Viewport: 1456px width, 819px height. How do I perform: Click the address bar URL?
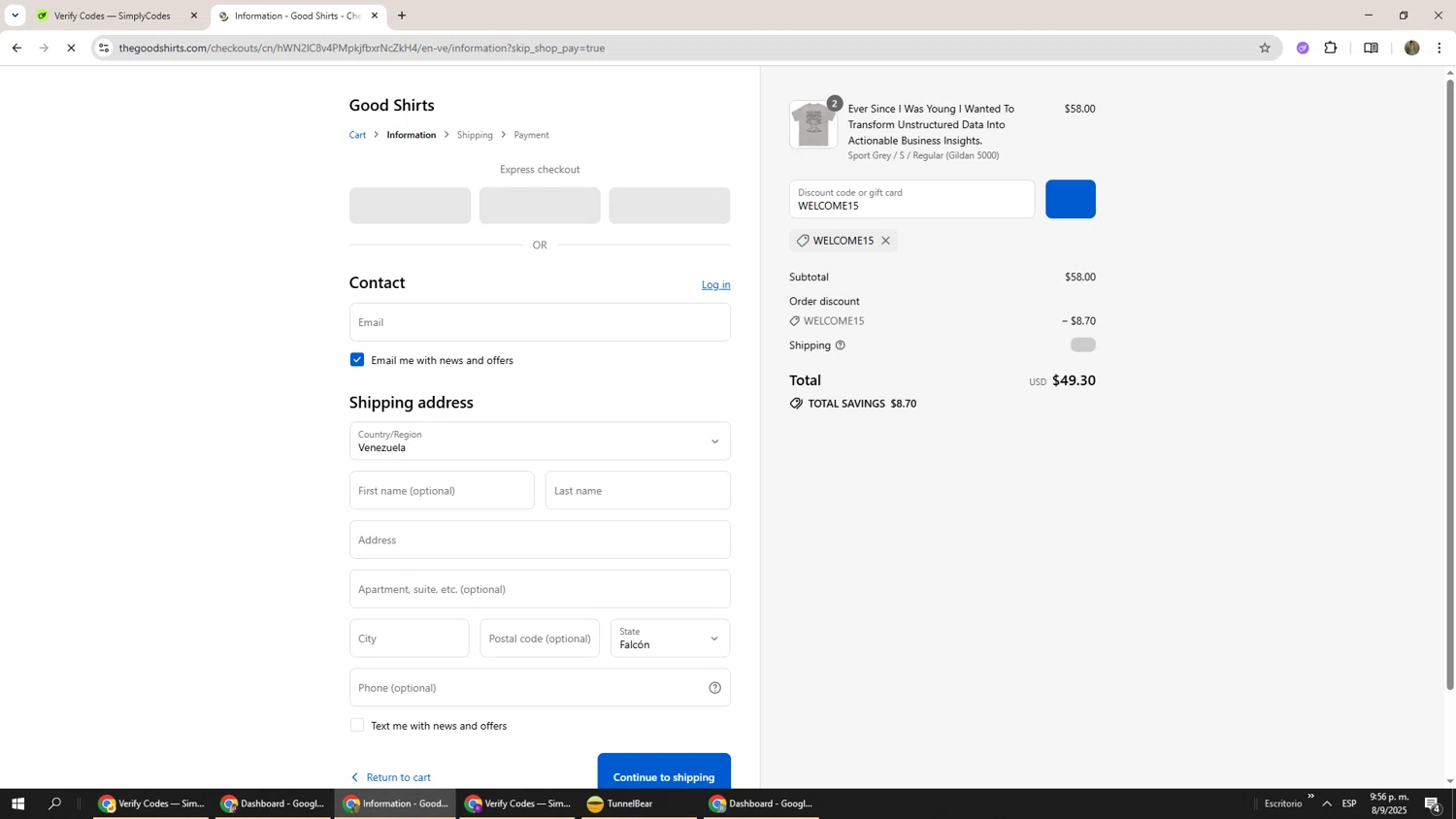click(x=361, y=48)
